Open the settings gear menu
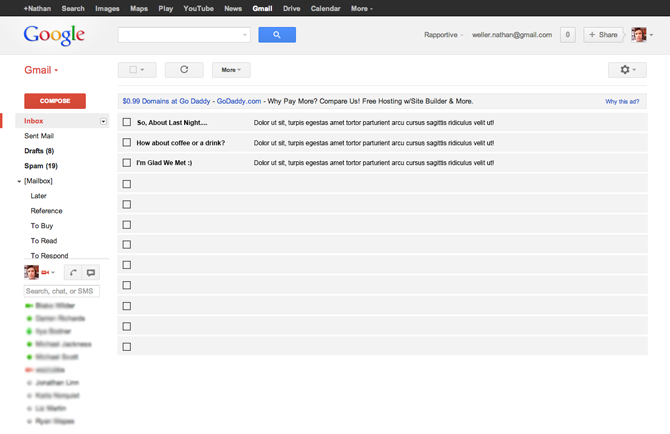This screenshot has width=670, height=434. (627, 70)
